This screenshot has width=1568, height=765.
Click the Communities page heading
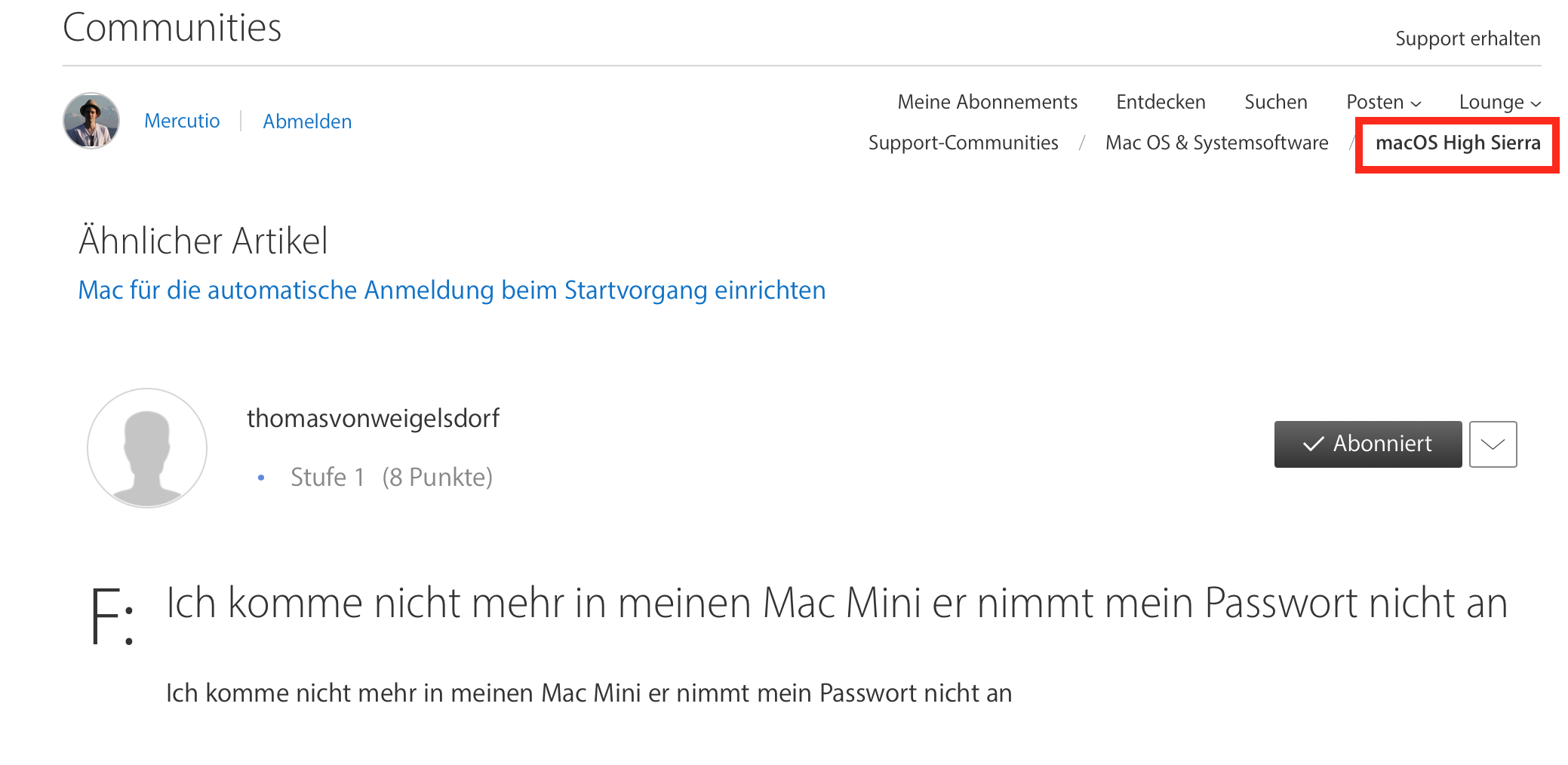[172, 28]
